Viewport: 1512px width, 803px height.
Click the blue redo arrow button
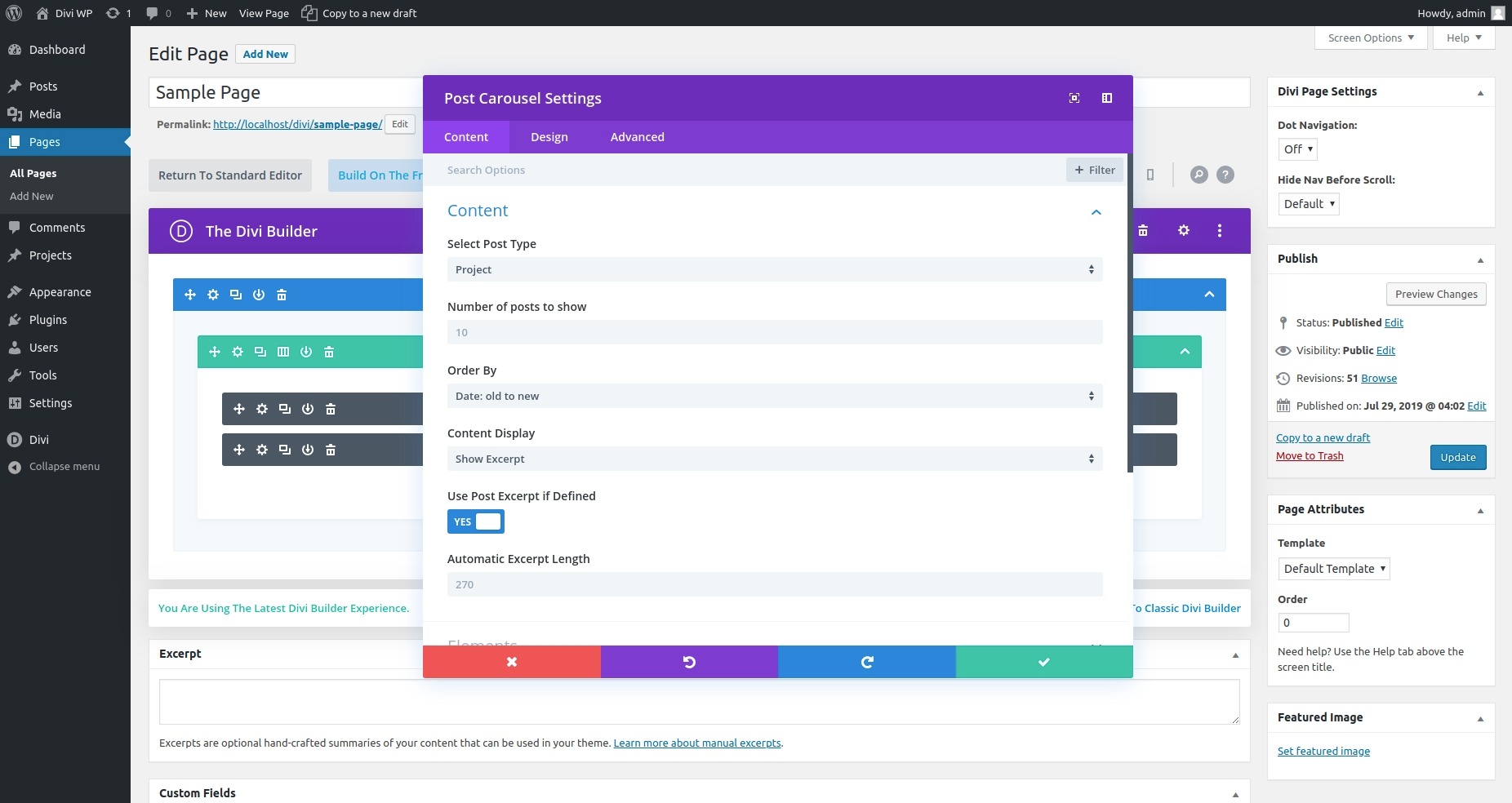[x=866, y=662]
